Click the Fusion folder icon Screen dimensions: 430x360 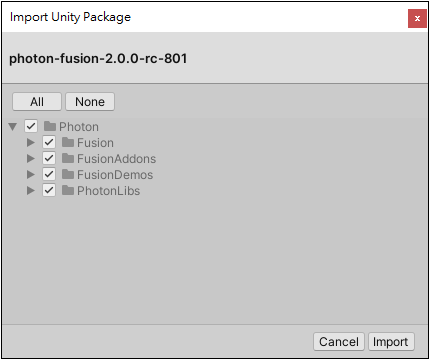68,142
